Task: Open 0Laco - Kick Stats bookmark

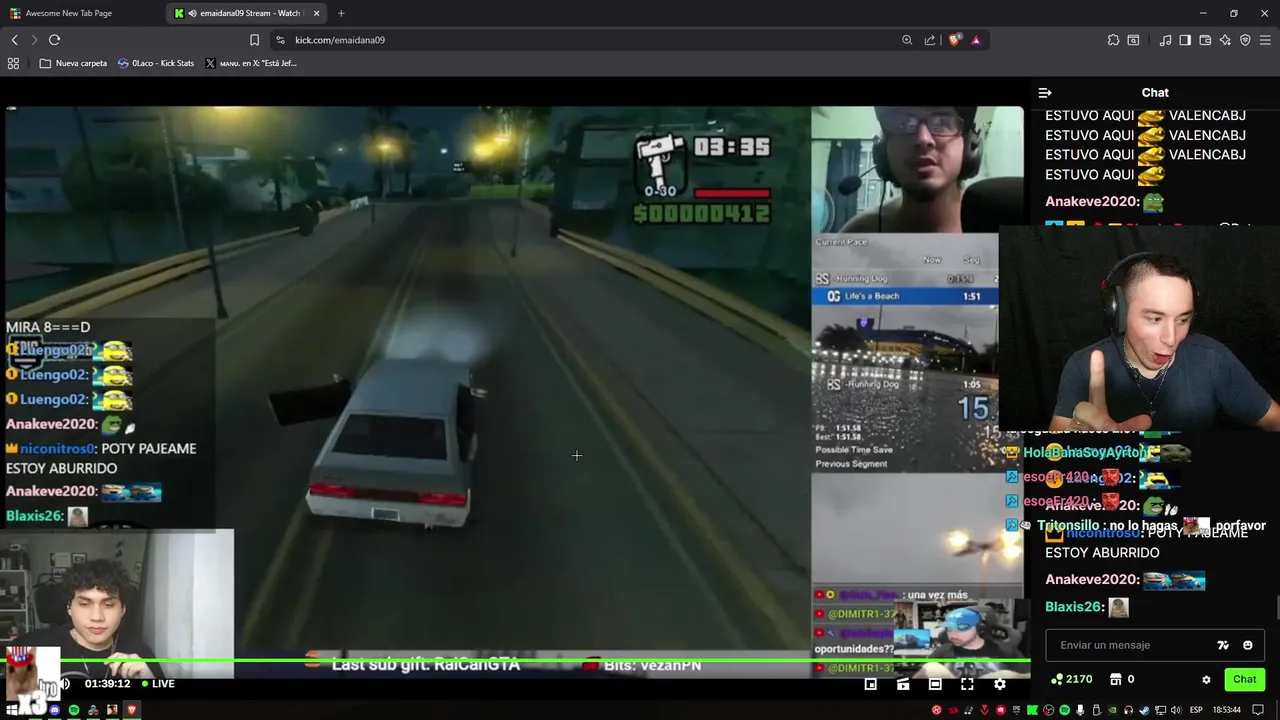Action: tap(156, 63)
